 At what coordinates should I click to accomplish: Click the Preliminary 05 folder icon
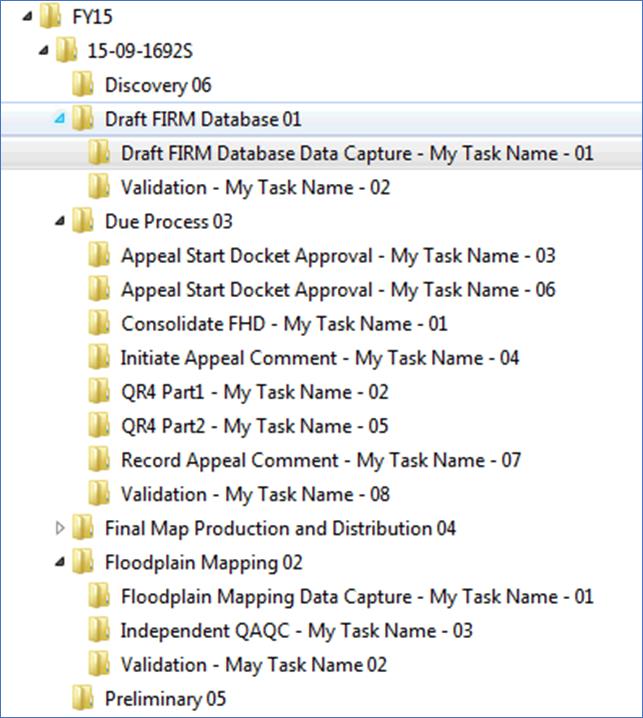point(83,698)
